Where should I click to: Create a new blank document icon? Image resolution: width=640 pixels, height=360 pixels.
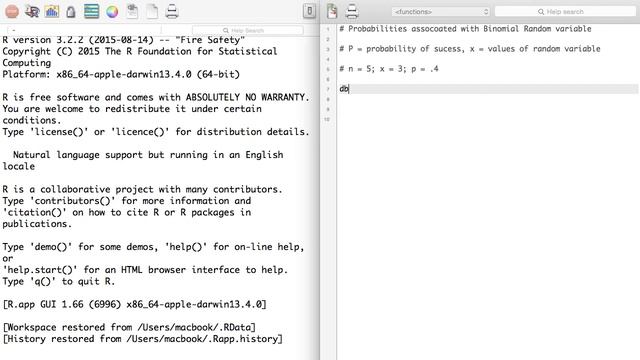pyautogui.click(x=152, y=11)
